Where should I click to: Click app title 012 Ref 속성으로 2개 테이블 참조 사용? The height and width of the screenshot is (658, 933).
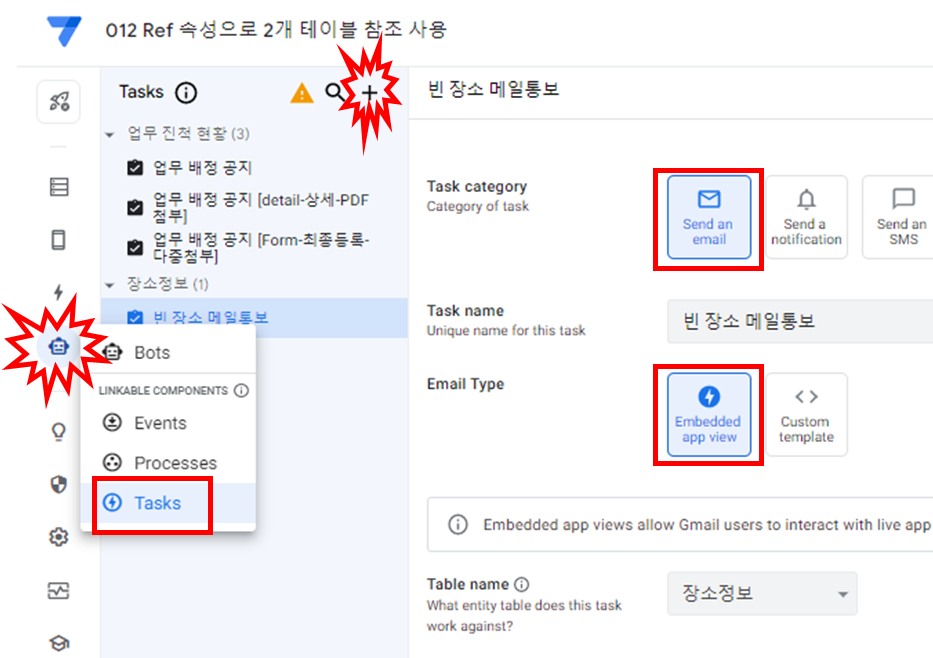(x=276, y=30)
